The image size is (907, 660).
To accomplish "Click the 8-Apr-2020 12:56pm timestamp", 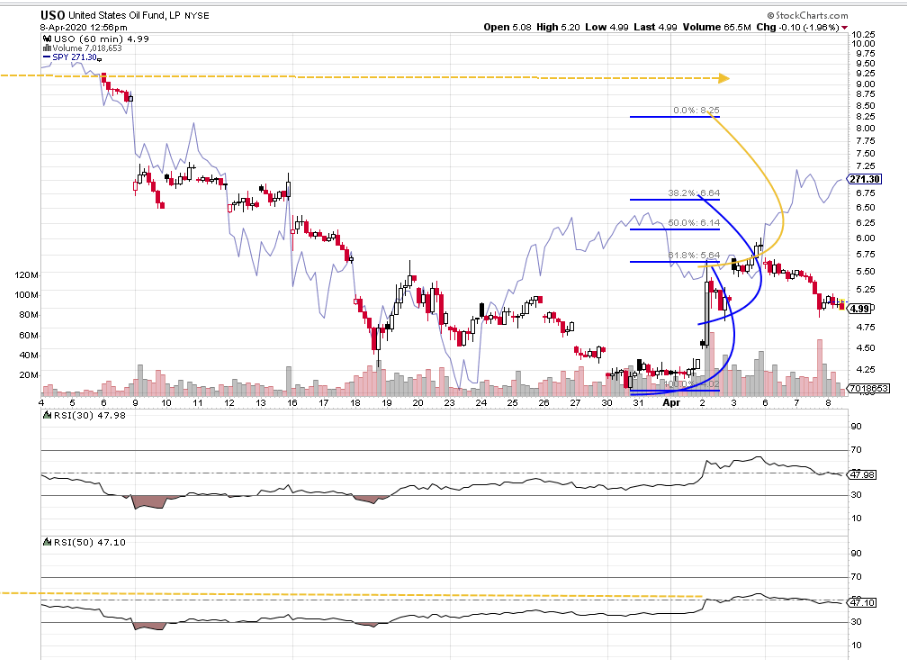I will (83, 27).
